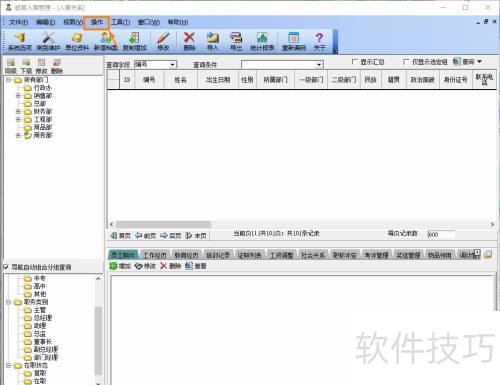This screenshot has height=385, width=500.
Task: Click the 修改 icon above department tree
Action: [41, 66]
